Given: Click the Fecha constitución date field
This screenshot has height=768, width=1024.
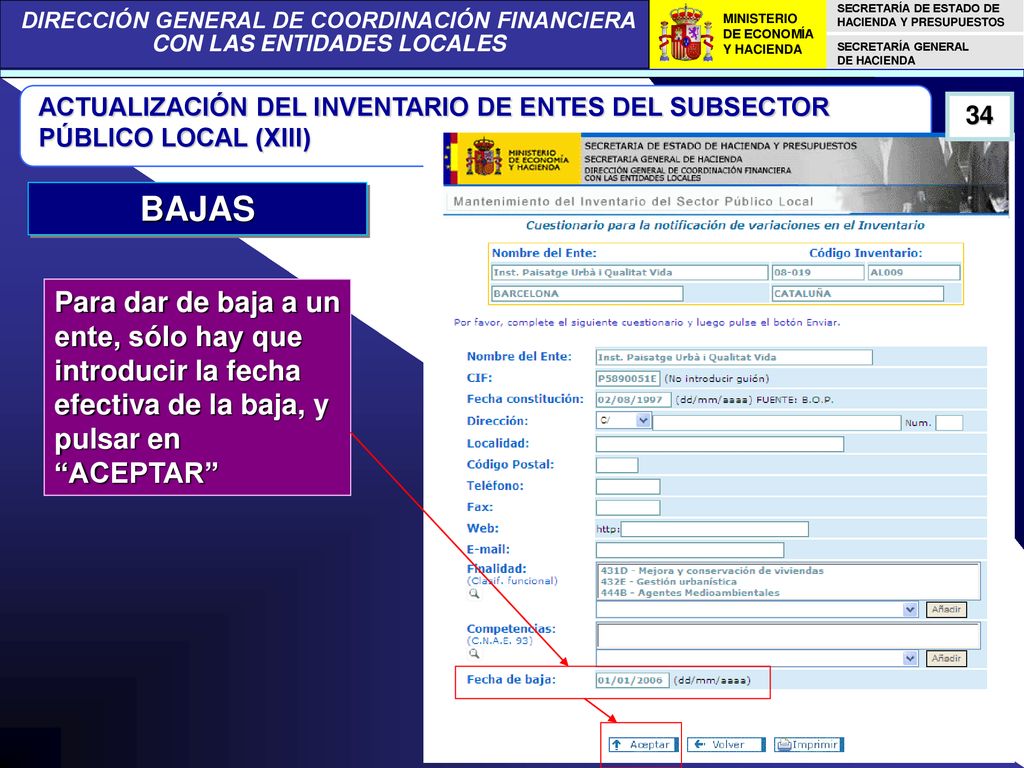Looking at the screenshot, I should [x=633, y=400].
